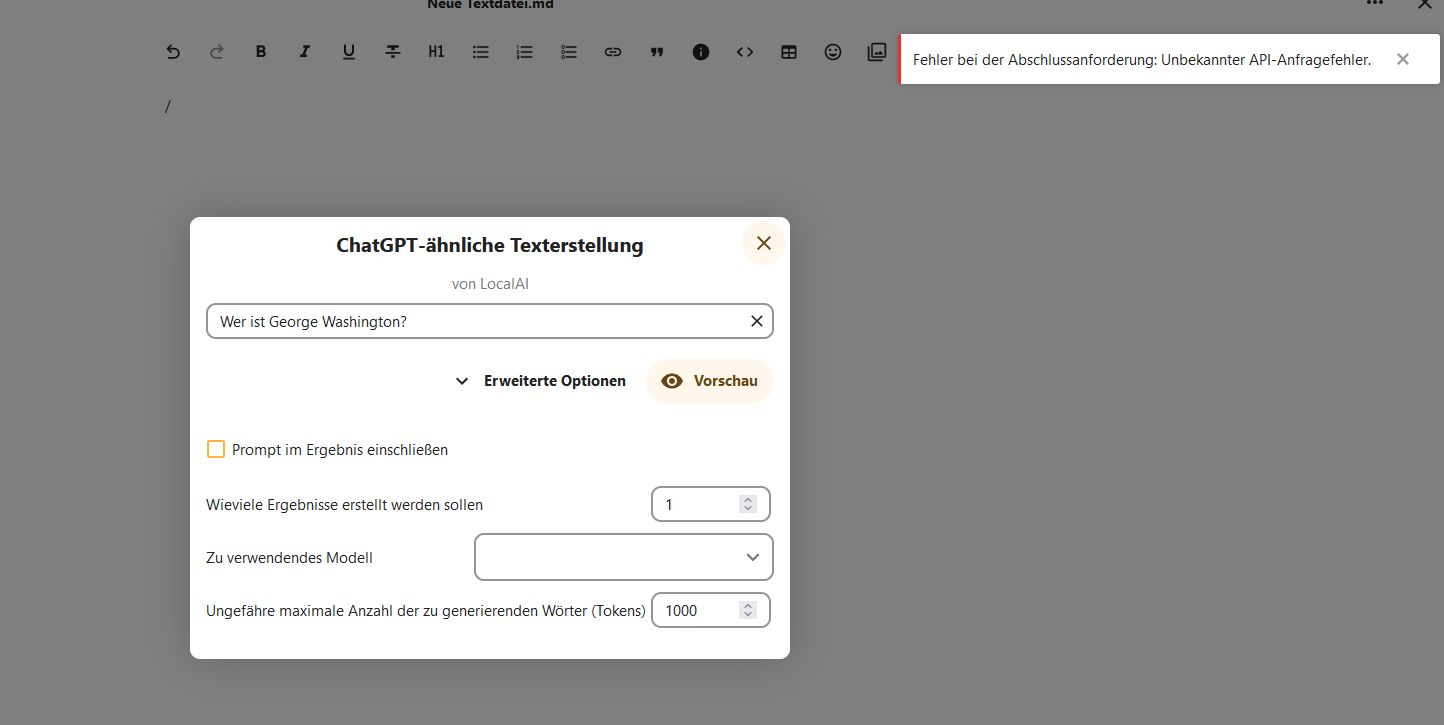
Task: Click the Undo icon in the toolbar
Action: [173, 51]
